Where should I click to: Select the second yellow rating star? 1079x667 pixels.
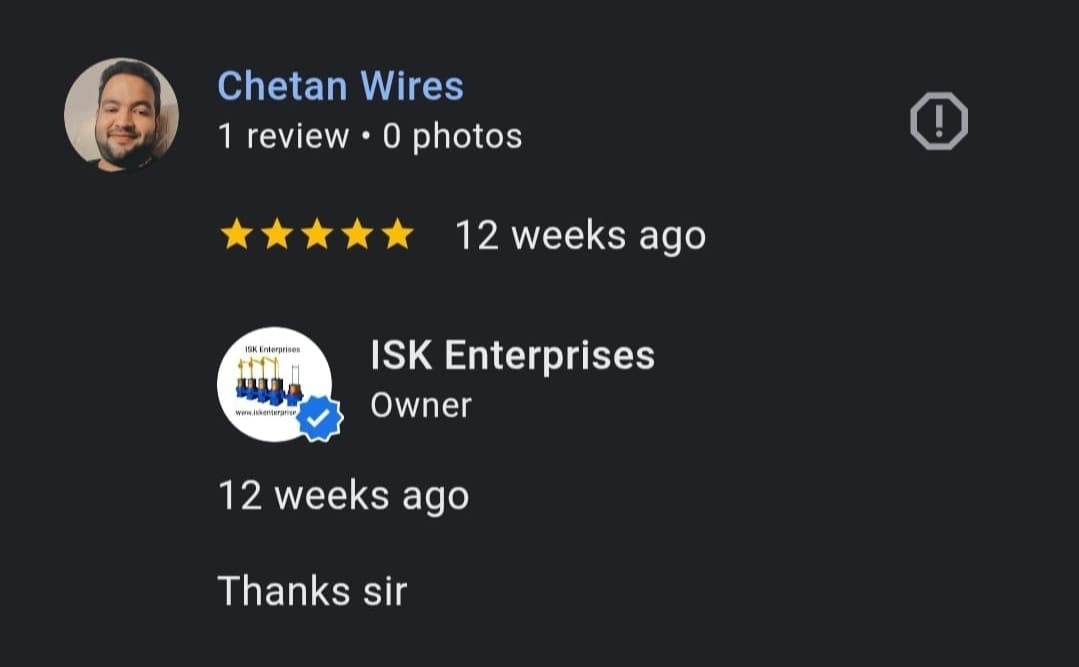pos(277,234)
